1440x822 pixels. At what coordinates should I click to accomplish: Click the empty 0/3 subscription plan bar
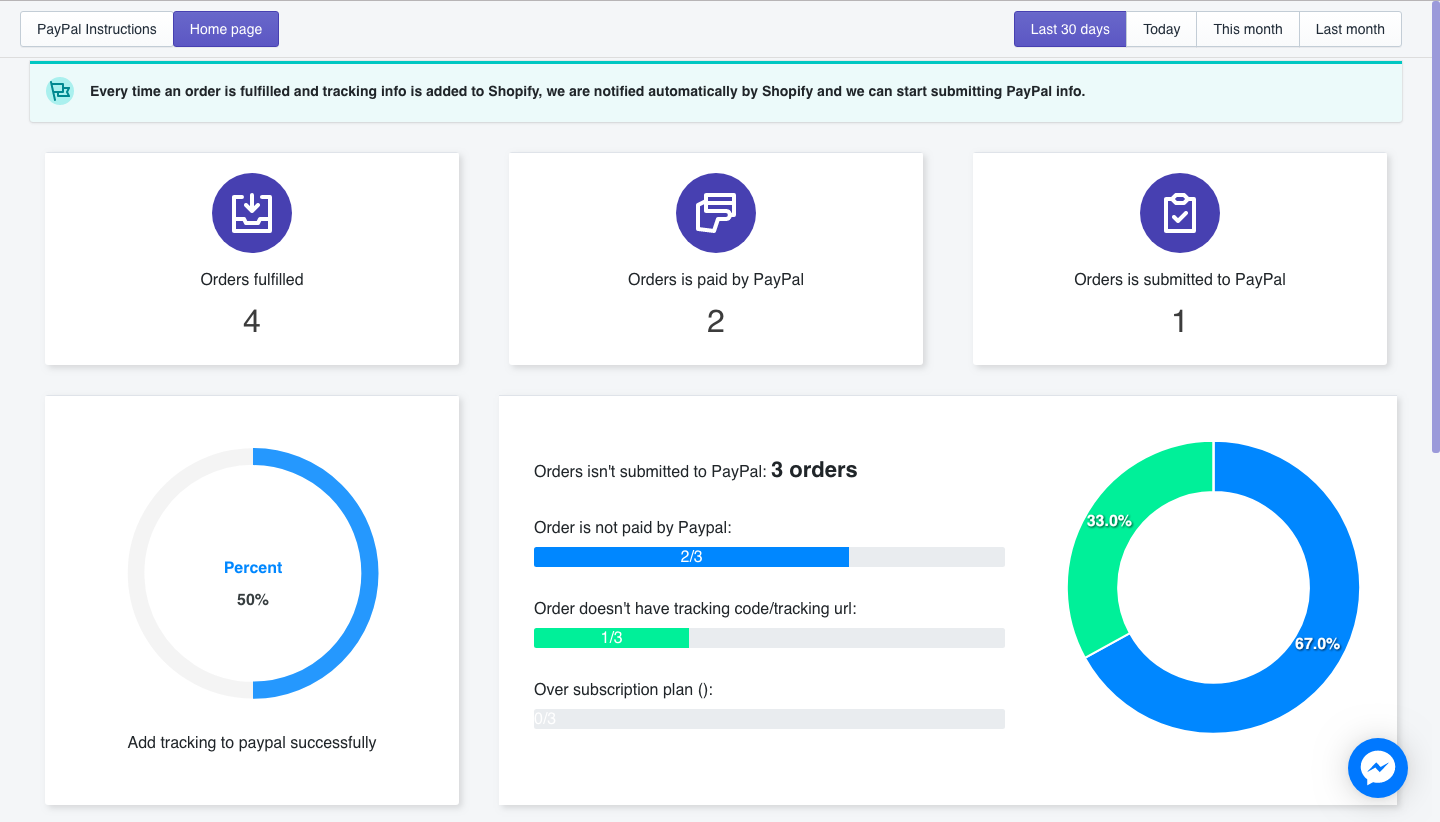click(769, 719)
